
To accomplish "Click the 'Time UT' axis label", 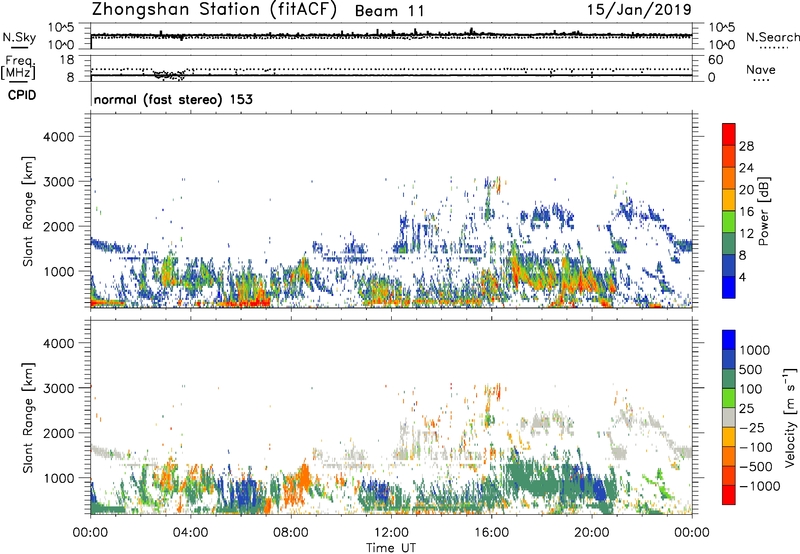I will (391, 548).
